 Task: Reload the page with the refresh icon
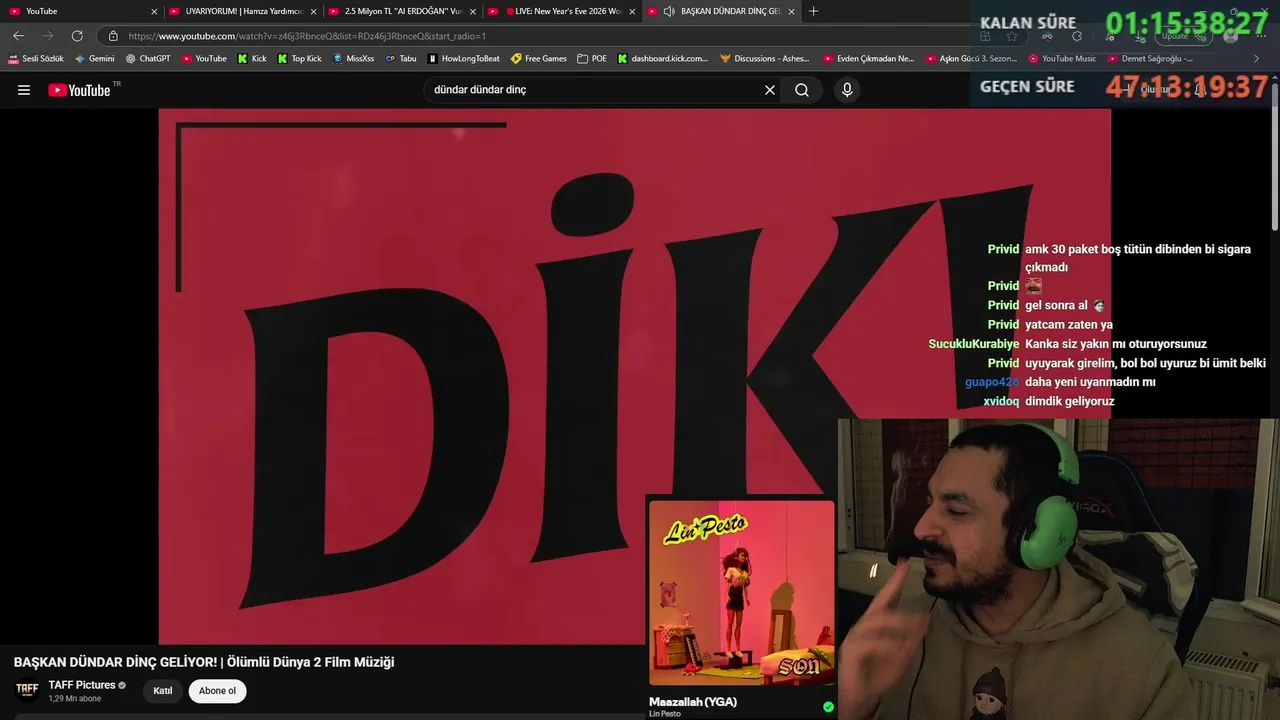pyautogui.click(x=77, y=36)
